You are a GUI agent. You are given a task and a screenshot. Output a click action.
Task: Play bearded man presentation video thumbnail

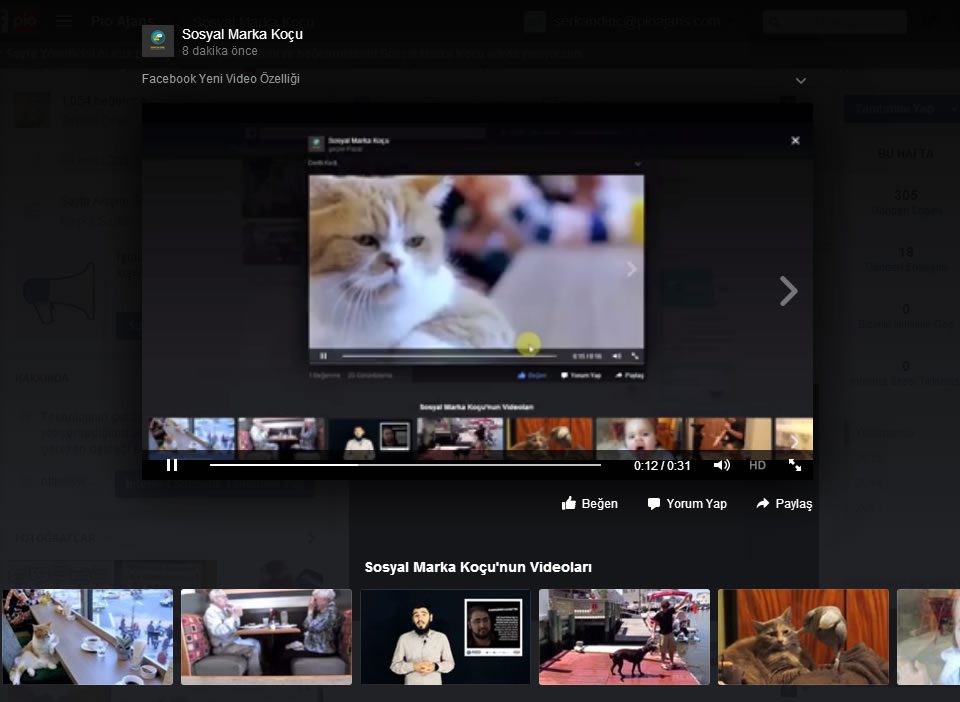point(445,637)
